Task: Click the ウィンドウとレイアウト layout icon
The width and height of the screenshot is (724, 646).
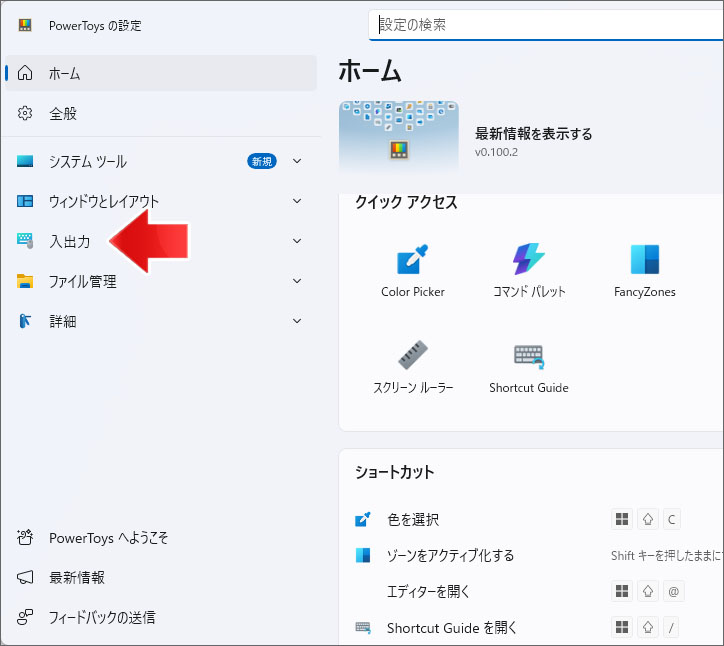Action: tap(25, 201)
